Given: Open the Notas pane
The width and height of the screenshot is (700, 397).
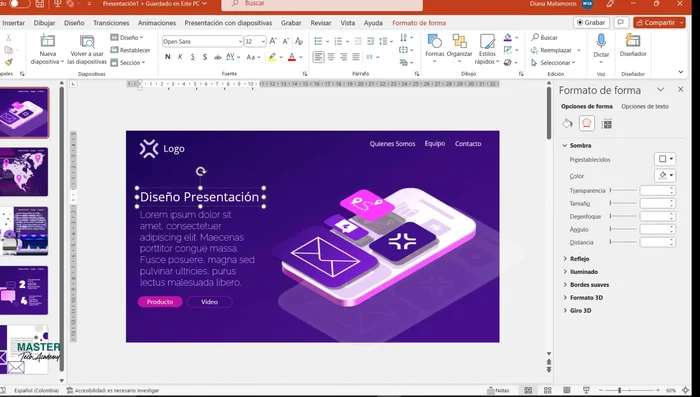Looking at the screenshot, I should [x=498, y=390].
